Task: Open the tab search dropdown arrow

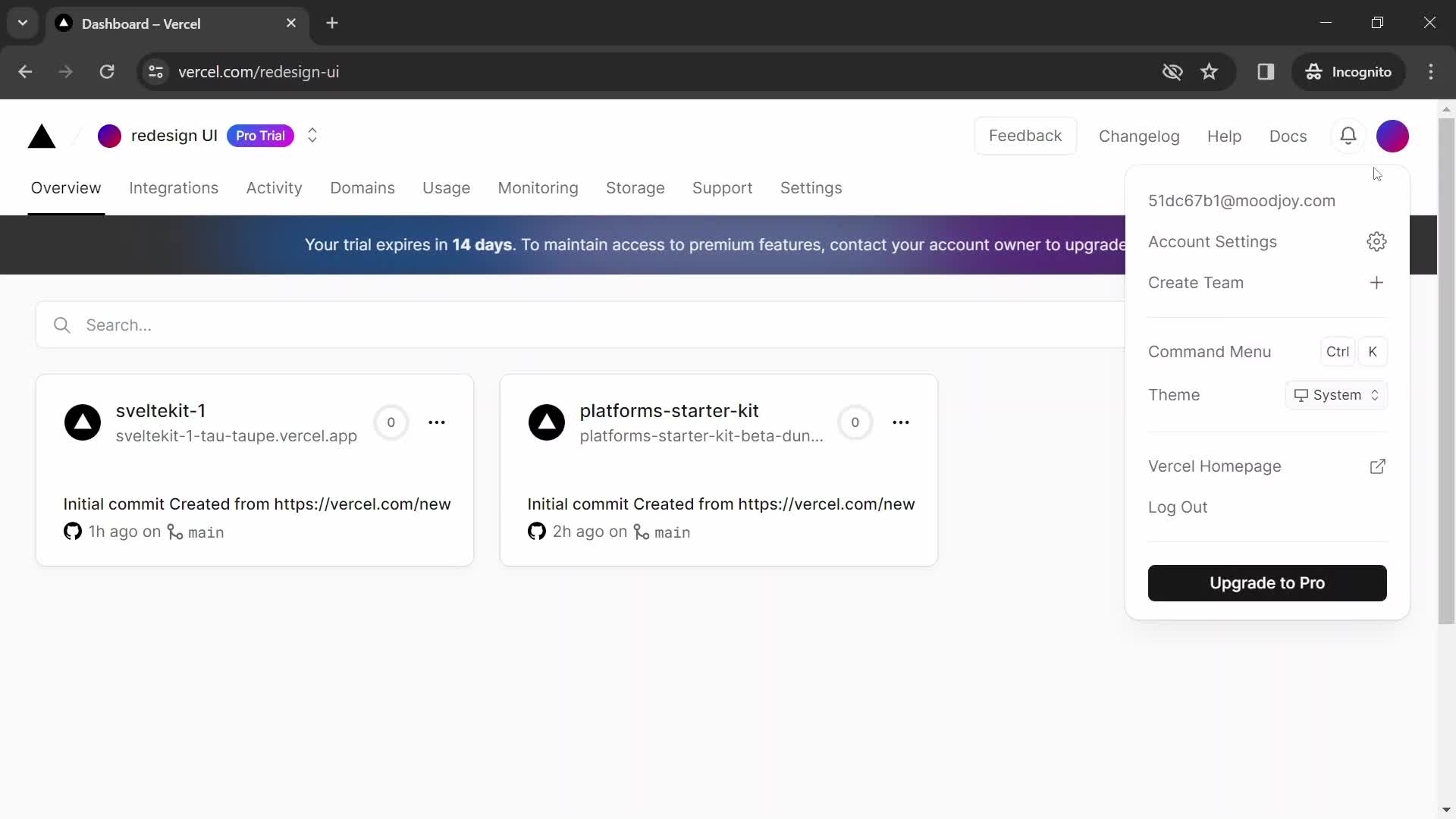Action: 23,23
